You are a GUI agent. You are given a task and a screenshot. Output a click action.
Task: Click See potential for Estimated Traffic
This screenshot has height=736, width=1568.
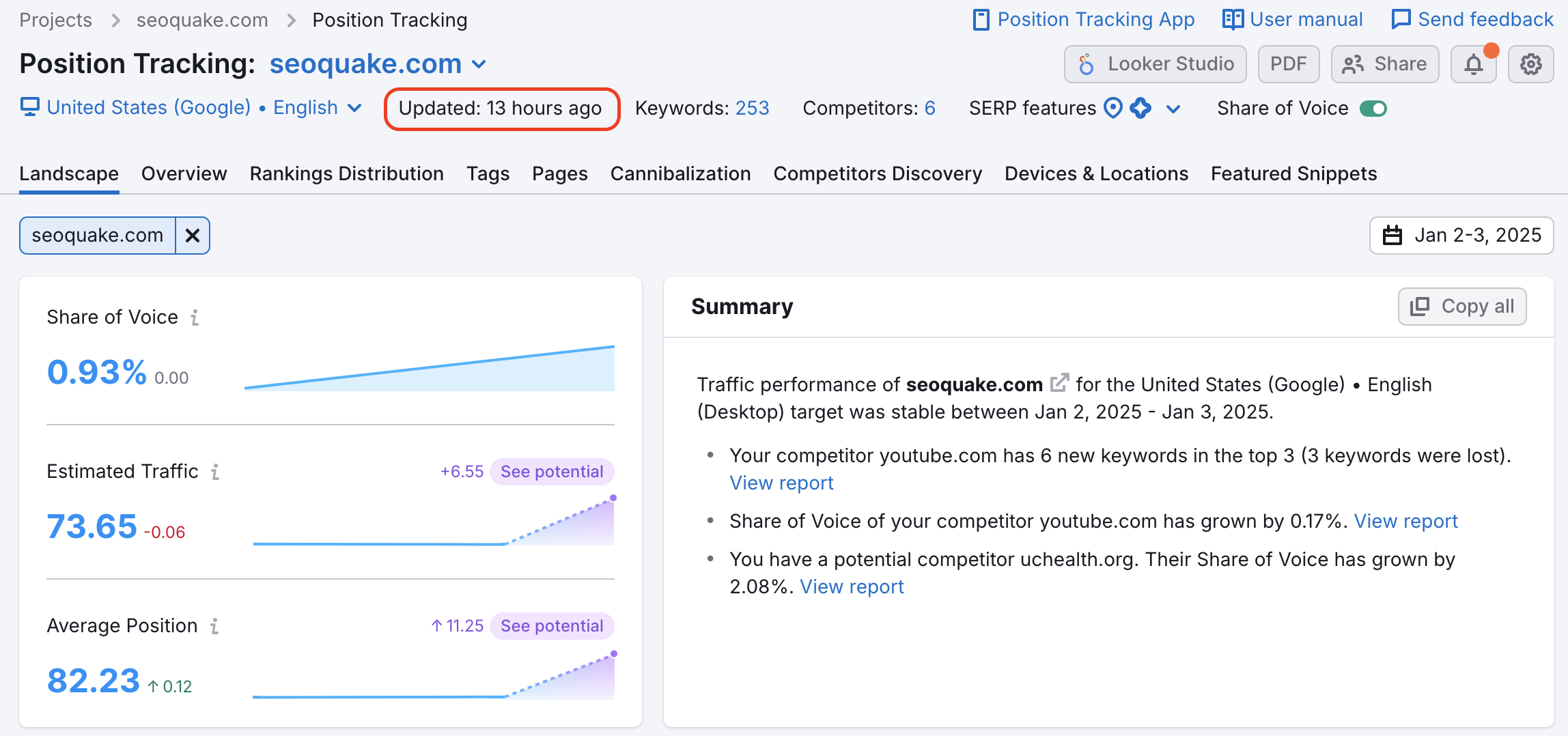tap(552, 472)
